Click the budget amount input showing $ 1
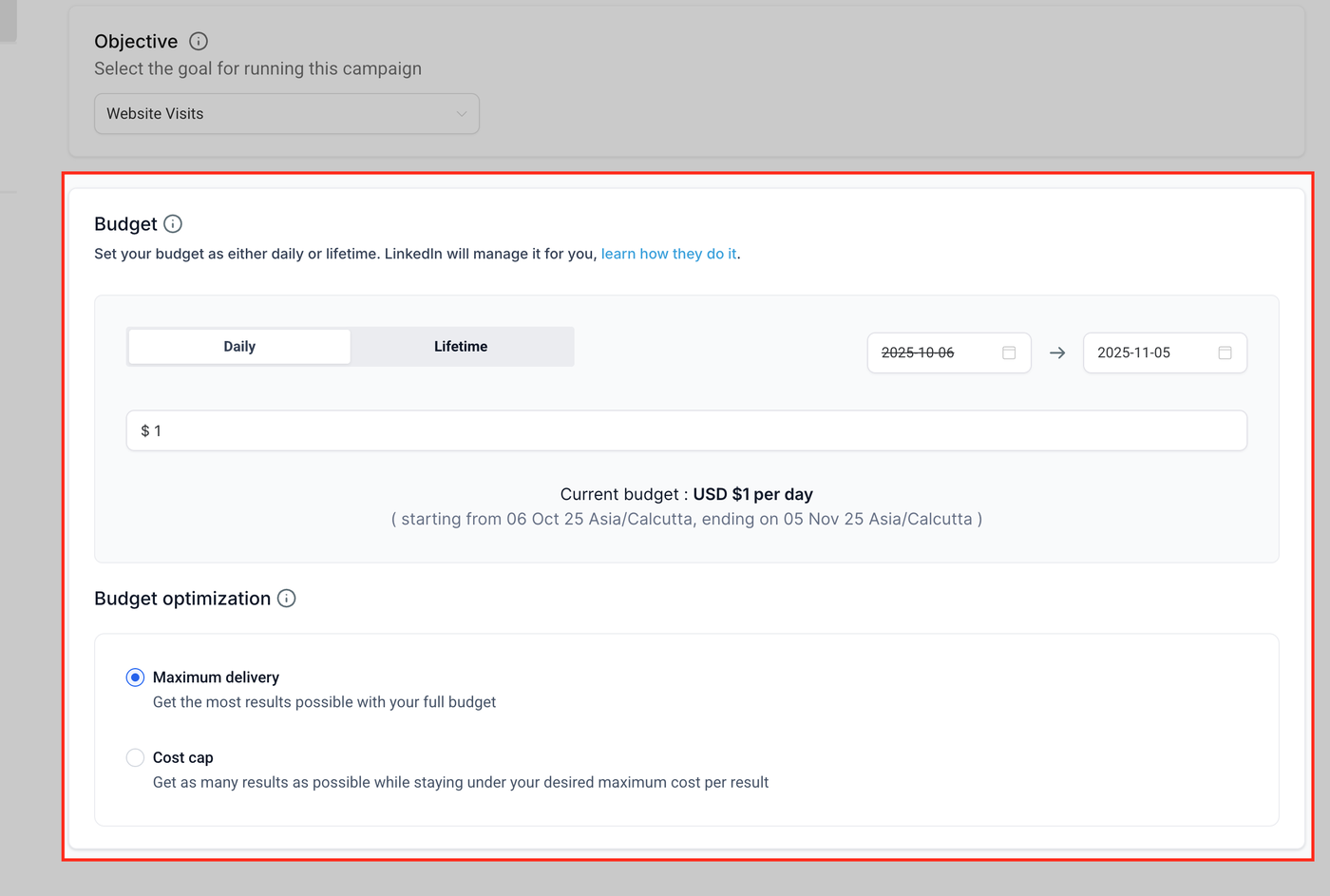Image resolution: width=1330 pixels, height=896 pixels. (686, 430)
